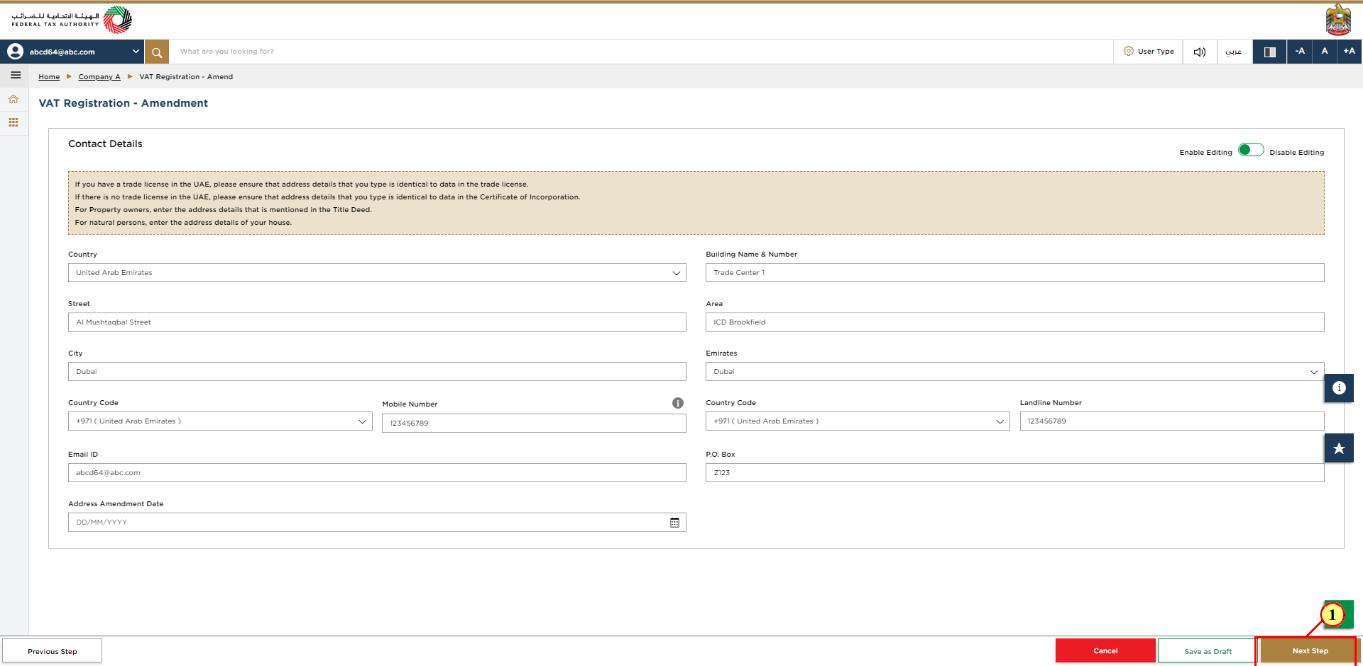Click the search magnifier icon
Screen dimensions: 1363x666
157,51
